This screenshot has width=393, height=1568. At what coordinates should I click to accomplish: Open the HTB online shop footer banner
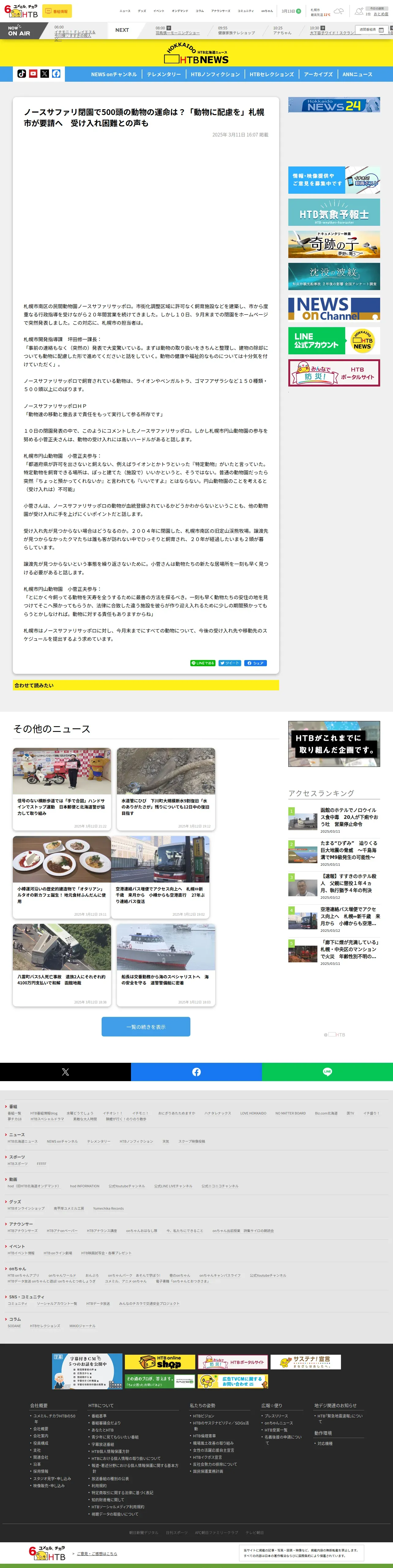(x=160, y=1362)
